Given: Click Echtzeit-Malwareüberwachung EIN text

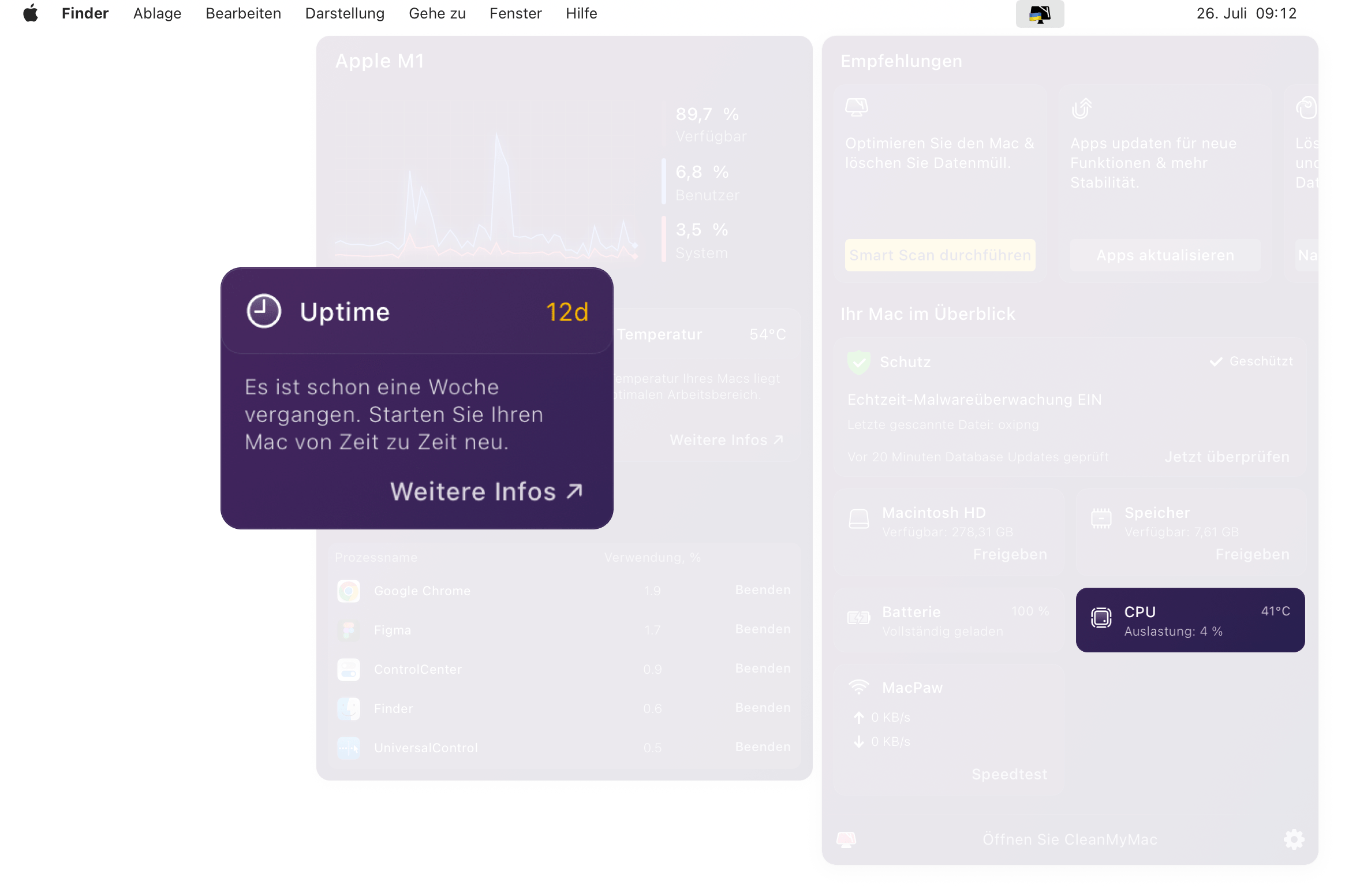Looking at the screenshot, I should [x=974, y=400].
